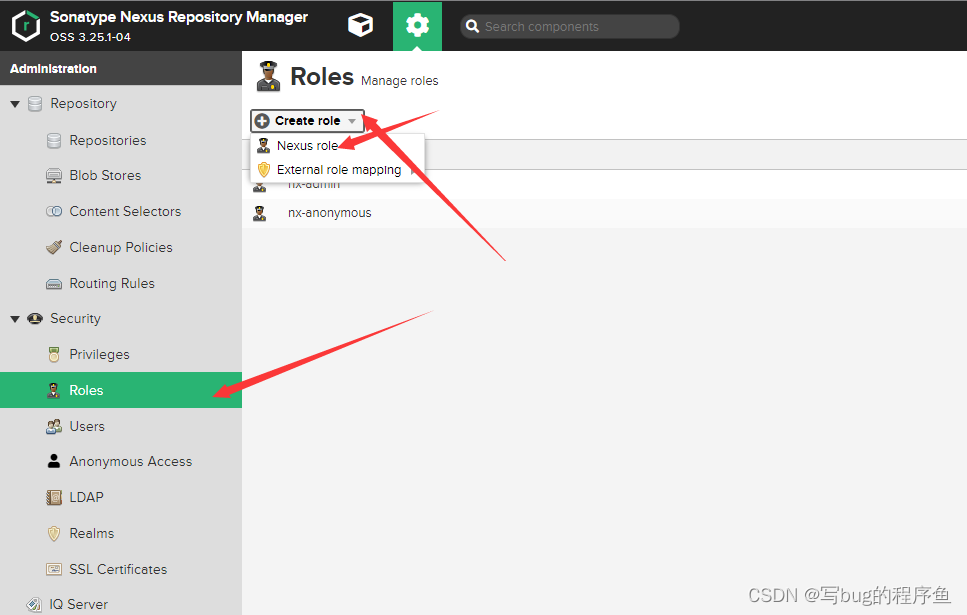Click the Roles page header icon
Image resolution: width=967 pixels, height=615 pixels.
[x=268, y=76]
